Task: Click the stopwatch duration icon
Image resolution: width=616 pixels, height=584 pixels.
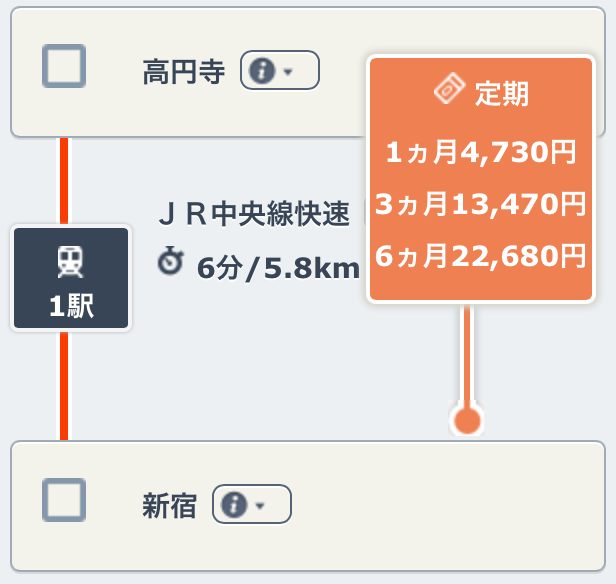Action: coord(171,264)
